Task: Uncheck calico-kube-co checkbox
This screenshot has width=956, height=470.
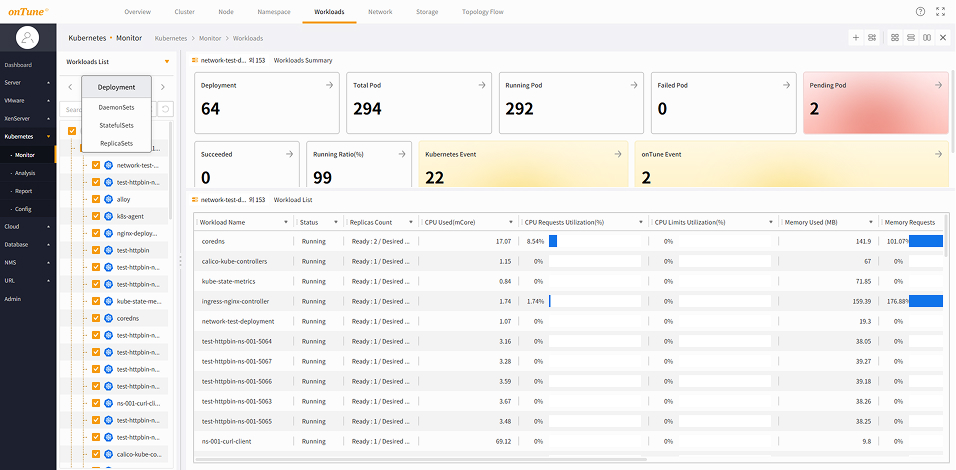Action: [x=96, y=454]
